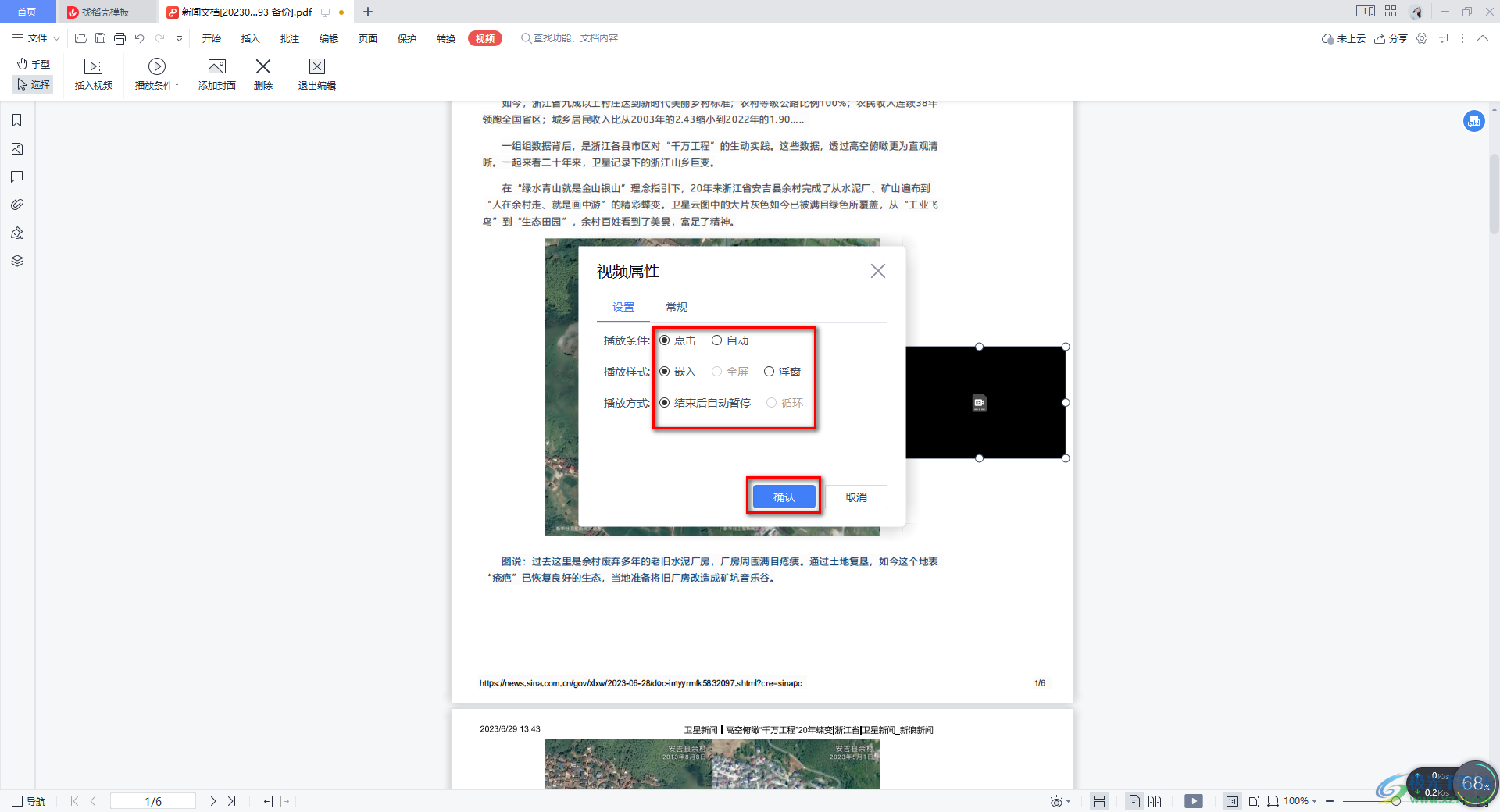Expand the arrow beside the File menu
Screen dimensions: 1500x812
click(56, 38)
